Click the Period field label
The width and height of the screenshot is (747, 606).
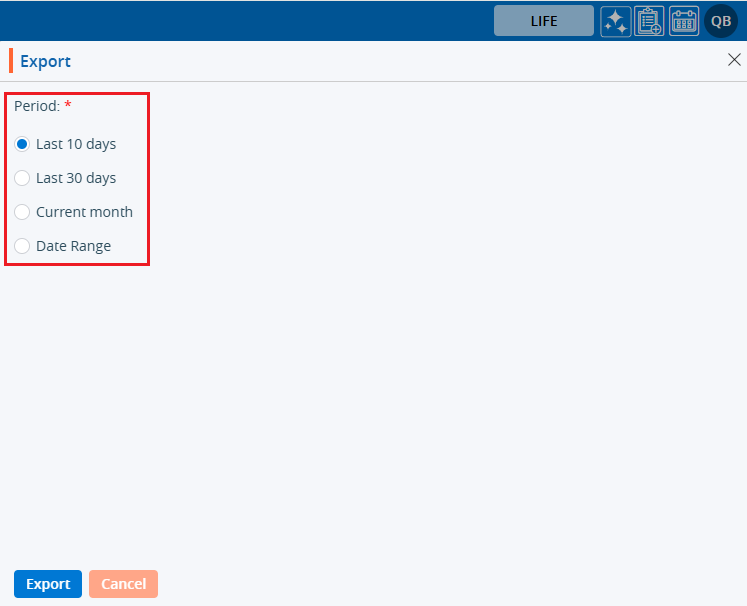(37, 105)
